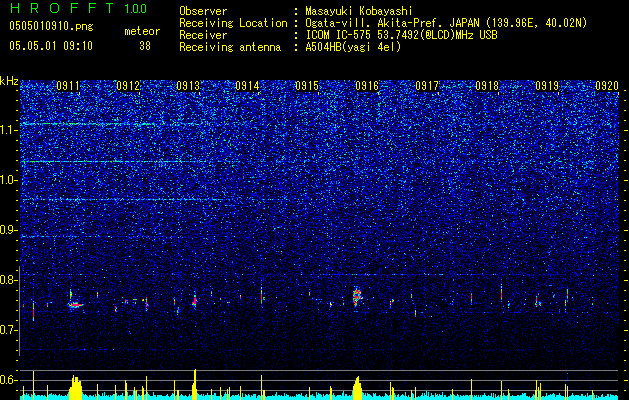Click the 0917 time marker
Image resolution: width=629 pixels, height=400 pixels.
pos(427,86)
